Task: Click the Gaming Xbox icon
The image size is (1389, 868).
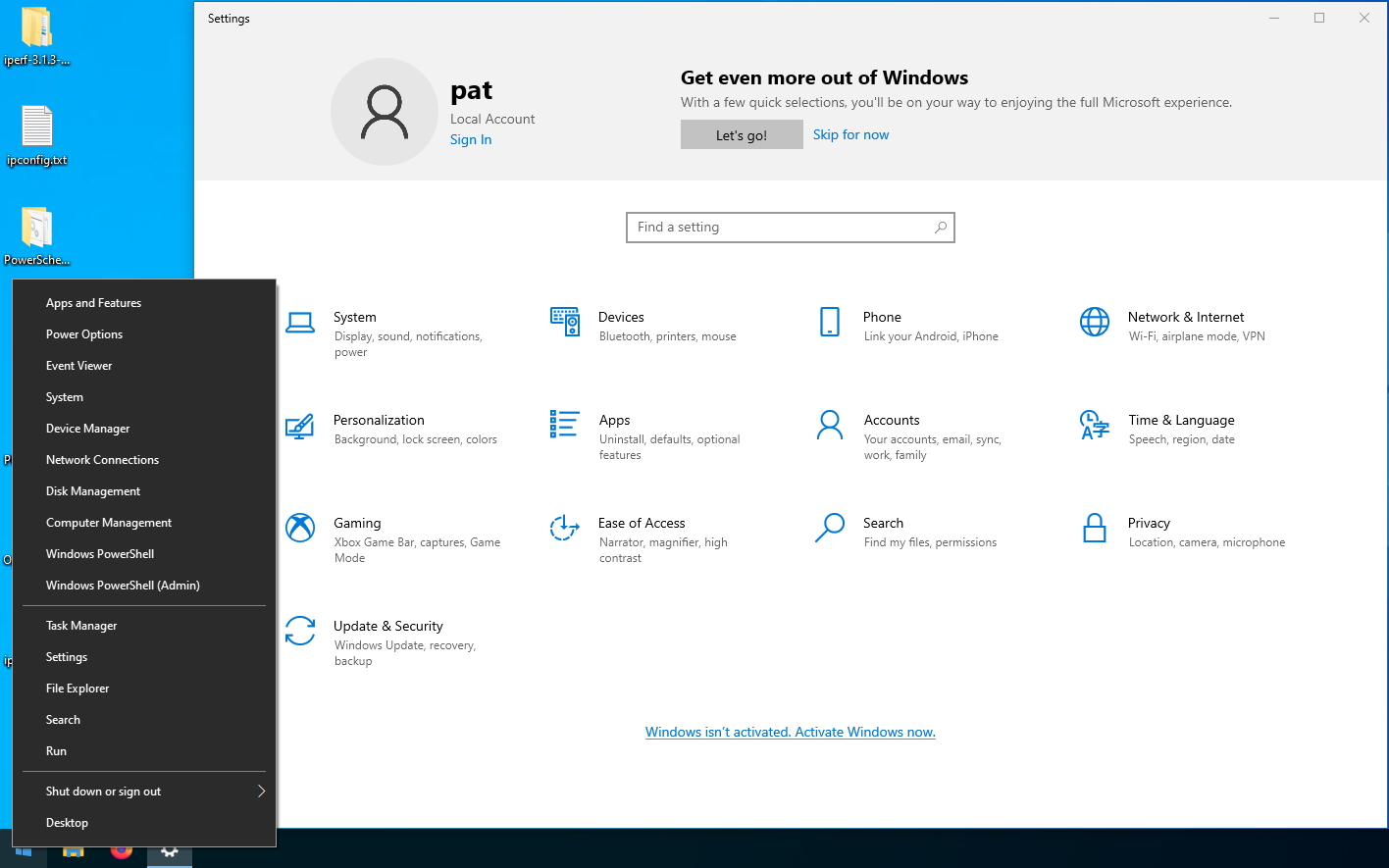Action: (300, 528)
